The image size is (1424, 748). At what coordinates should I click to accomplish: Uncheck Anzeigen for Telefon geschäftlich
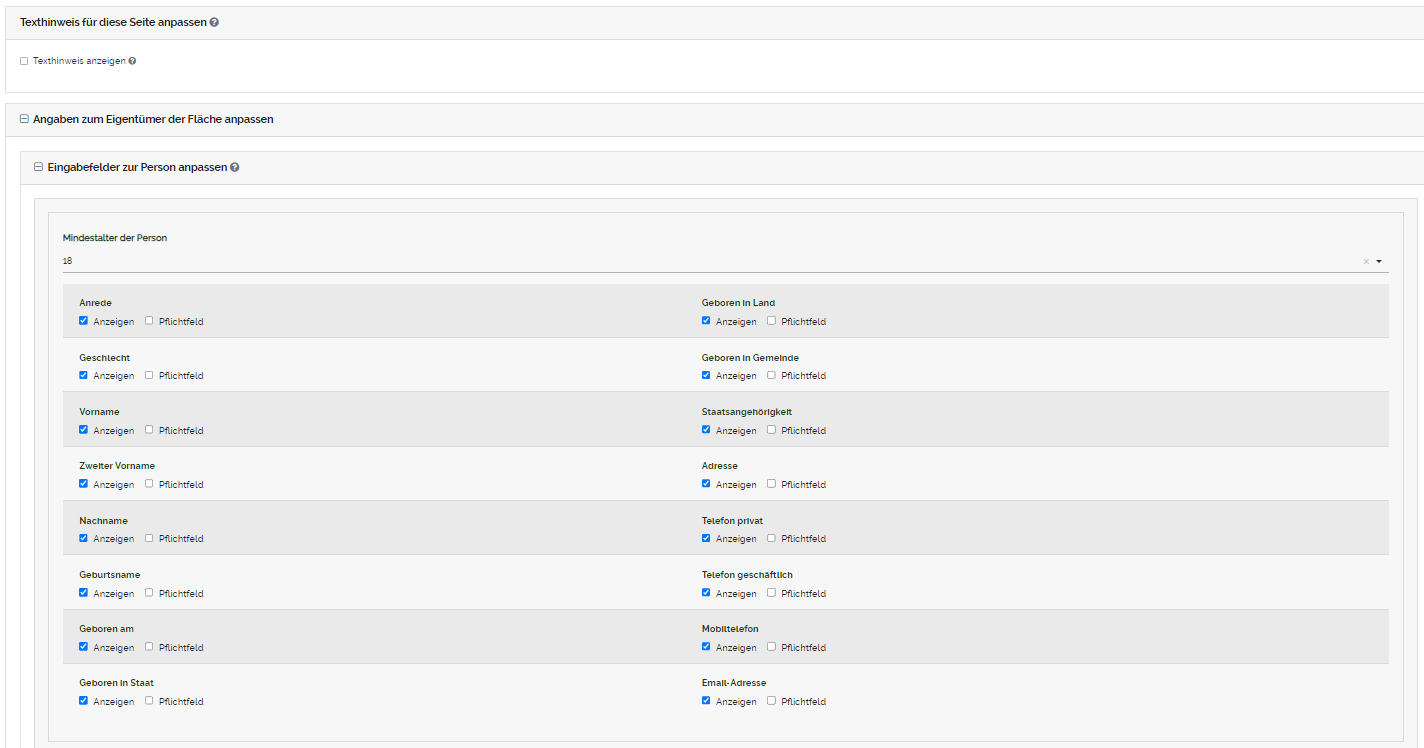tap(706, 593)
